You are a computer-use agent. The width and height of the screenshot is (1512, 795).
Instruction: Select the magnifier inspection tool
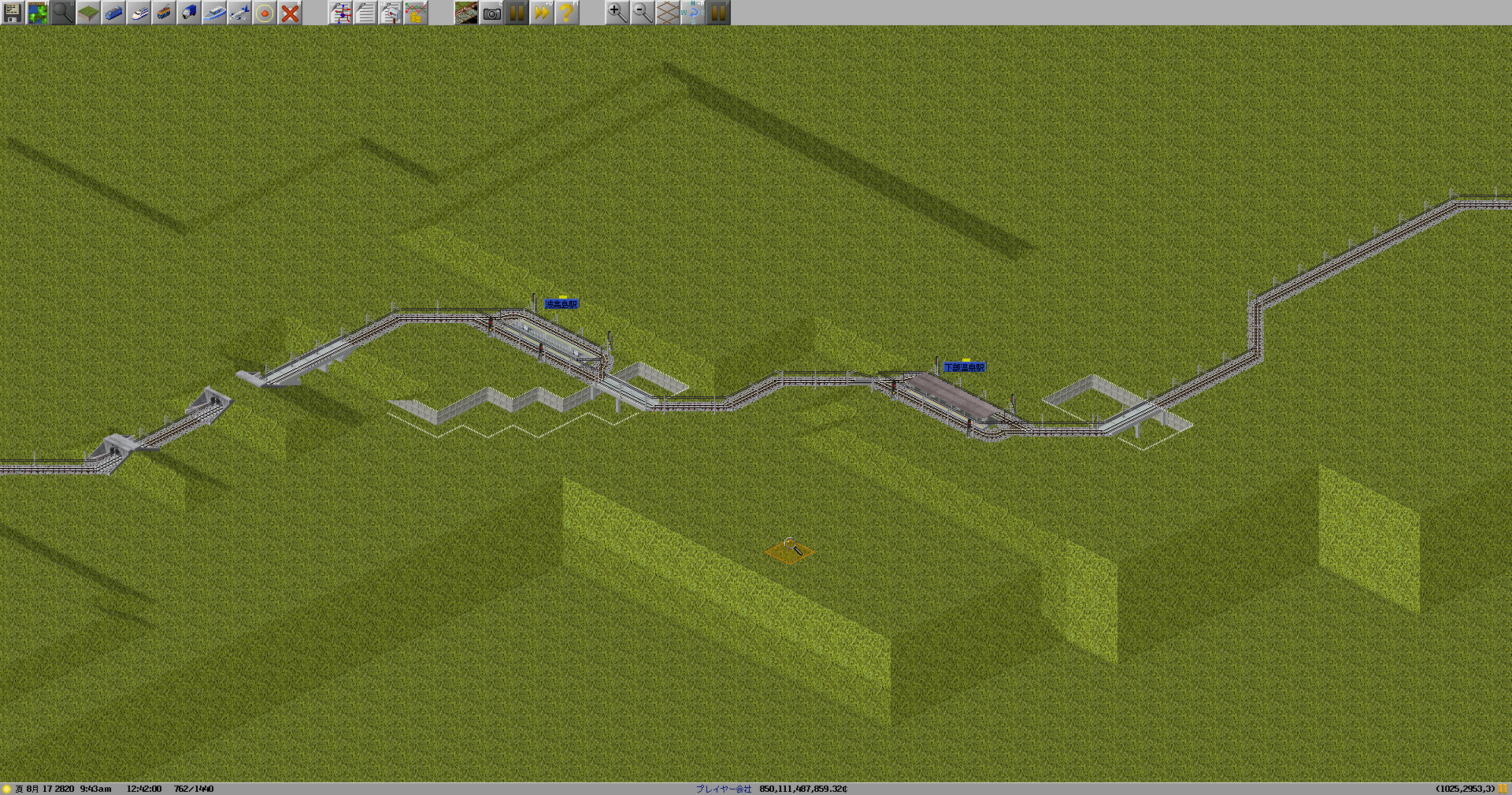[x=63, y=13]
